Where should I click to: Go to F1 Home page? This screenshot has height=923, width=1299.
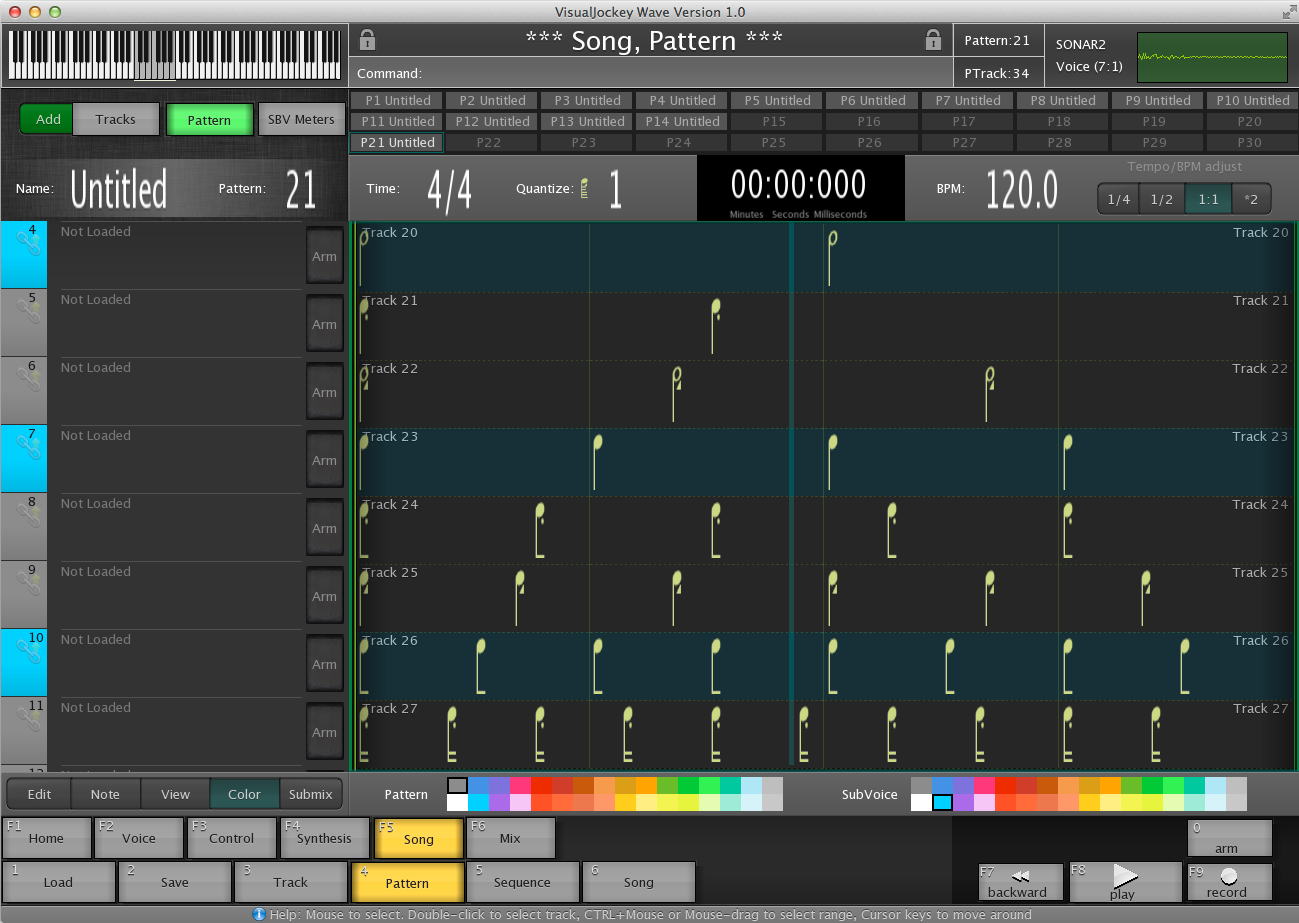[46, 838]
